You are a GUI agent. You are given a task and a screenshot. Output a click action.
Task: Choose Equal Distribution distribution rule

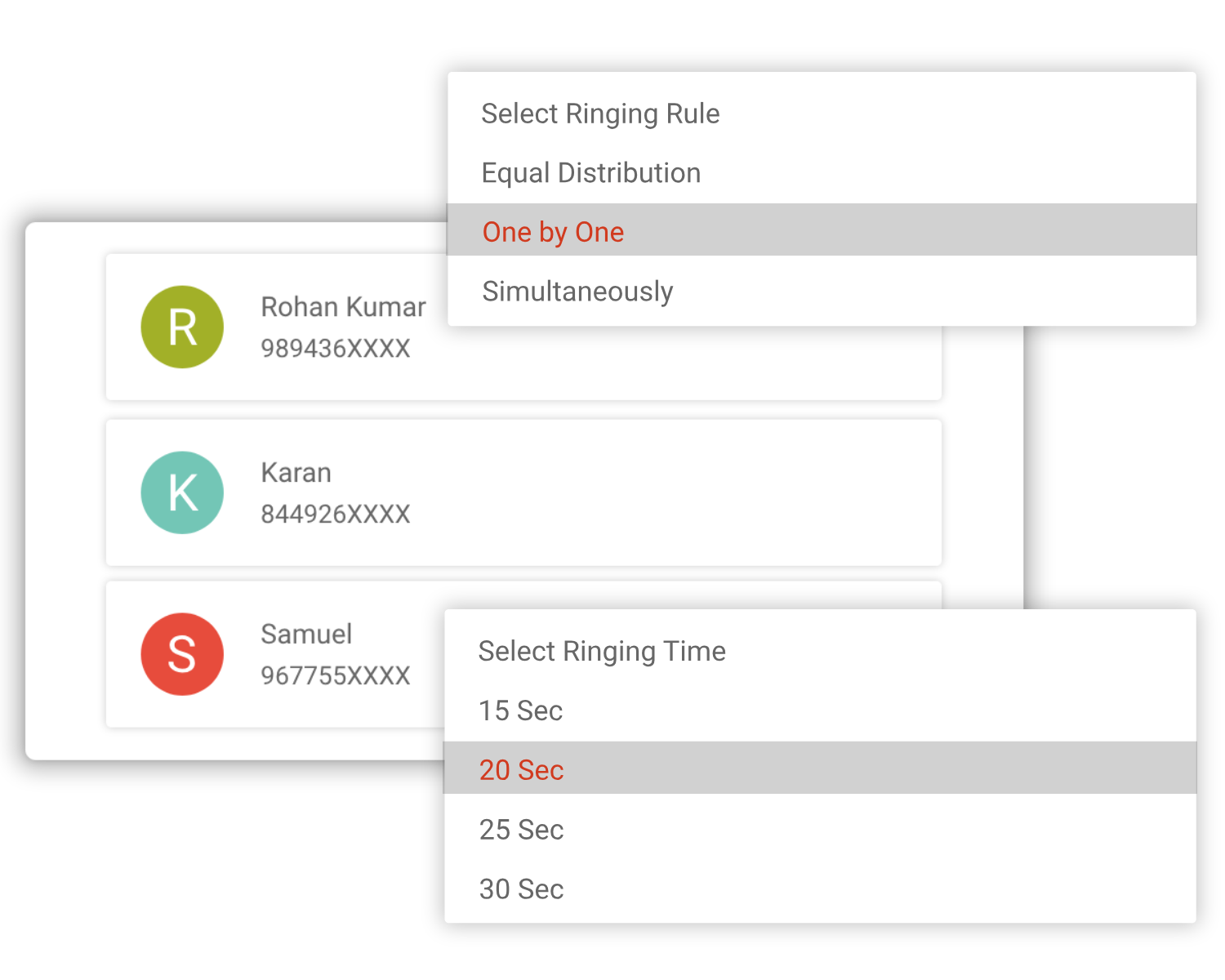click(x=590, y=172)
